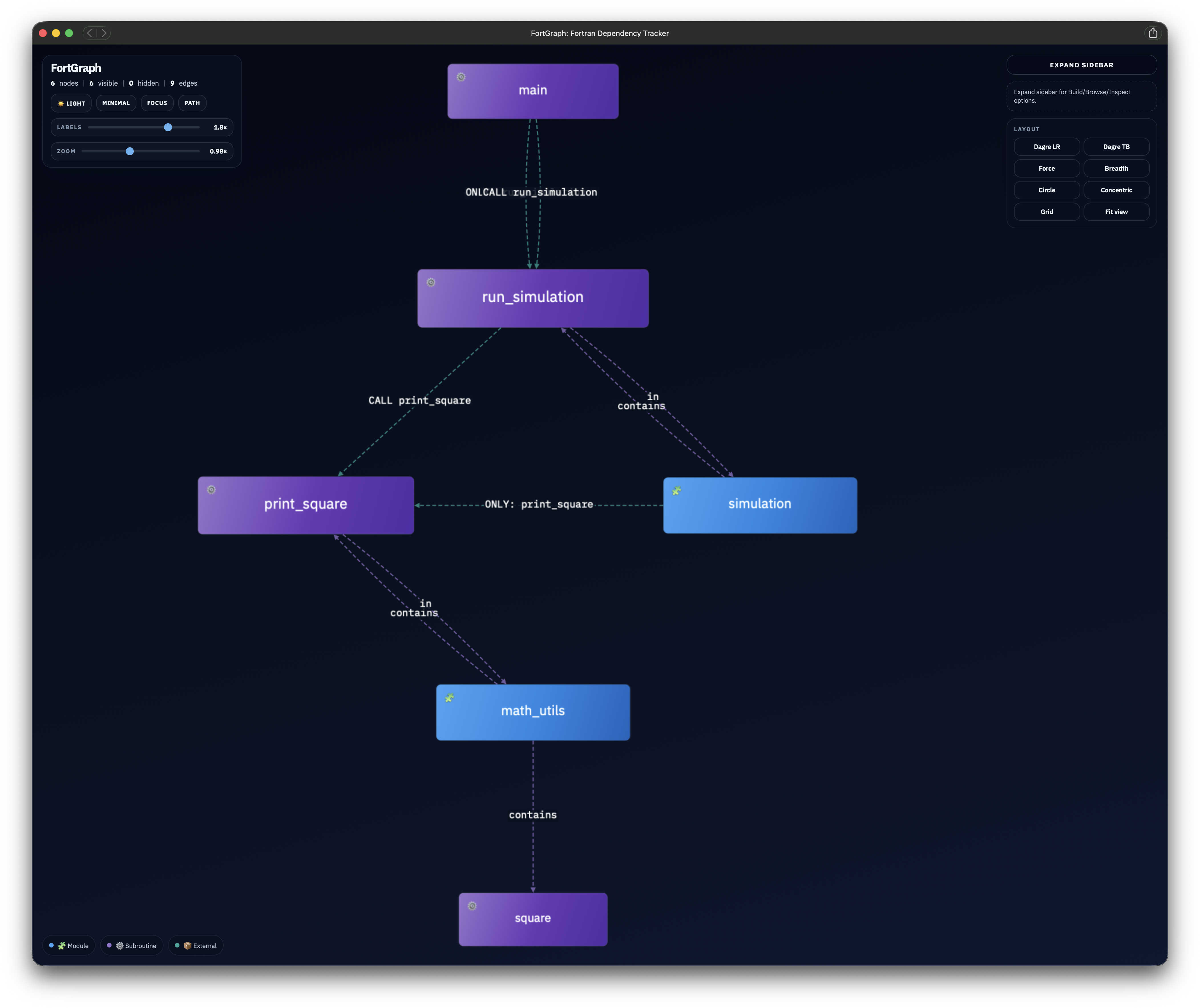The width and height of the screenshot is (1200, 1008).
Task: Toggle Minimal display mode
Action: click(116, 103)
